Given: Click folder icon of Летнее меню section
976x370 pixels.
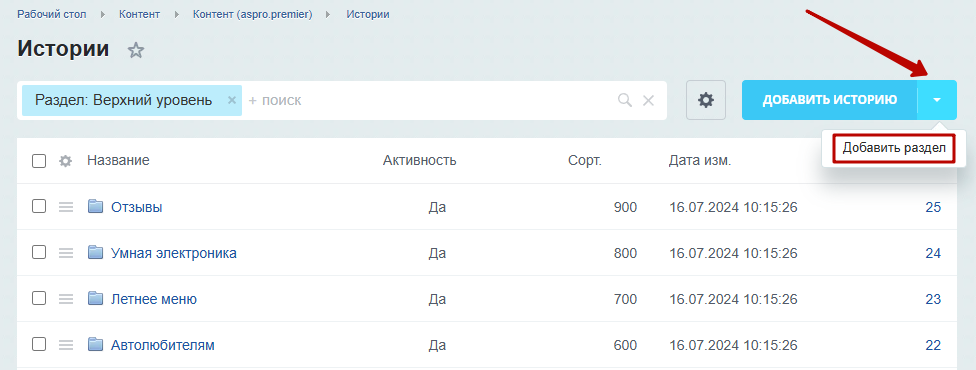Looking at the screenshot, I should [x=95, y=298].
